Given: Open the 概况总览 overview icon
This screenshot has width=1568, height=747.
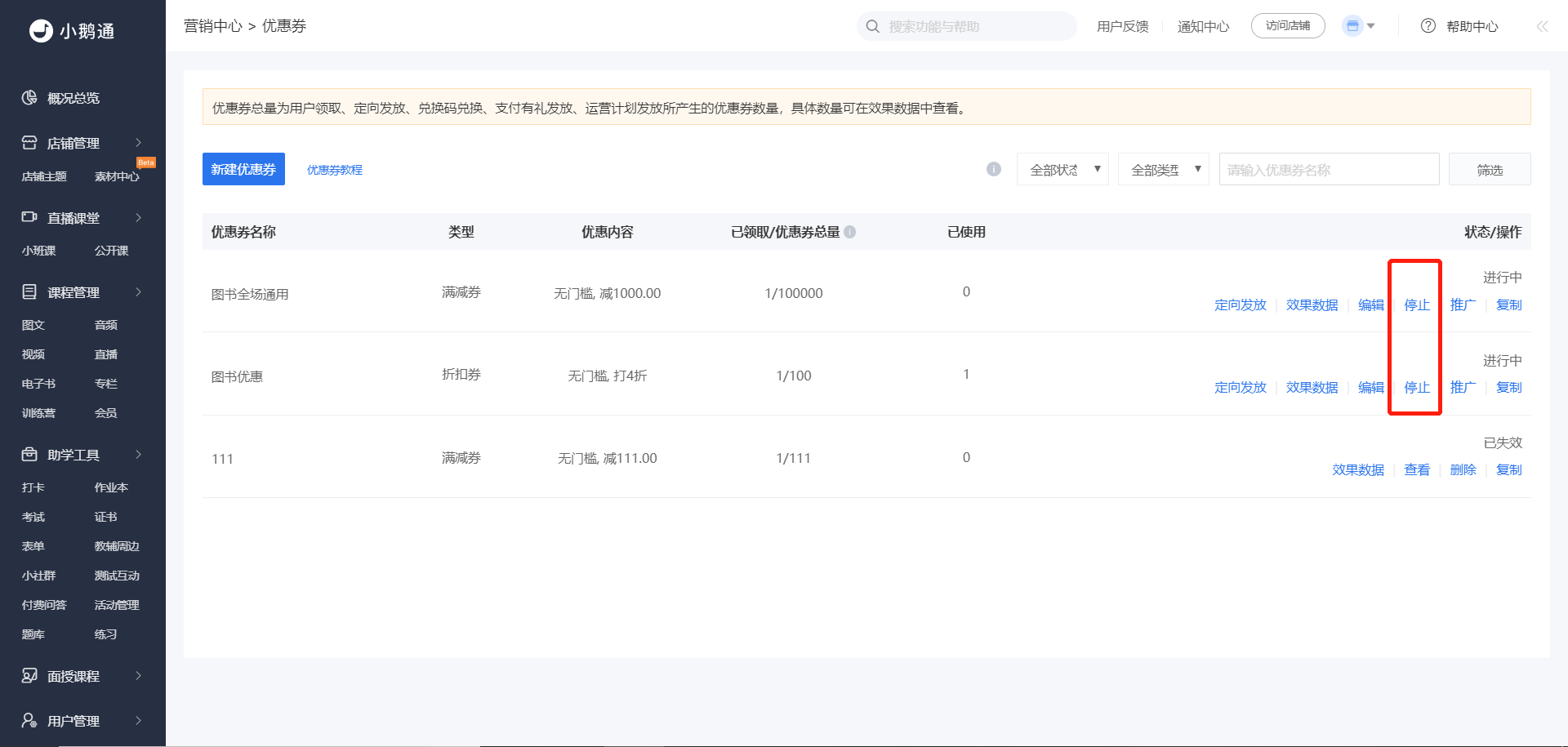Looking at the screenshot, I should pyautogui.click(x=29, y=98).
